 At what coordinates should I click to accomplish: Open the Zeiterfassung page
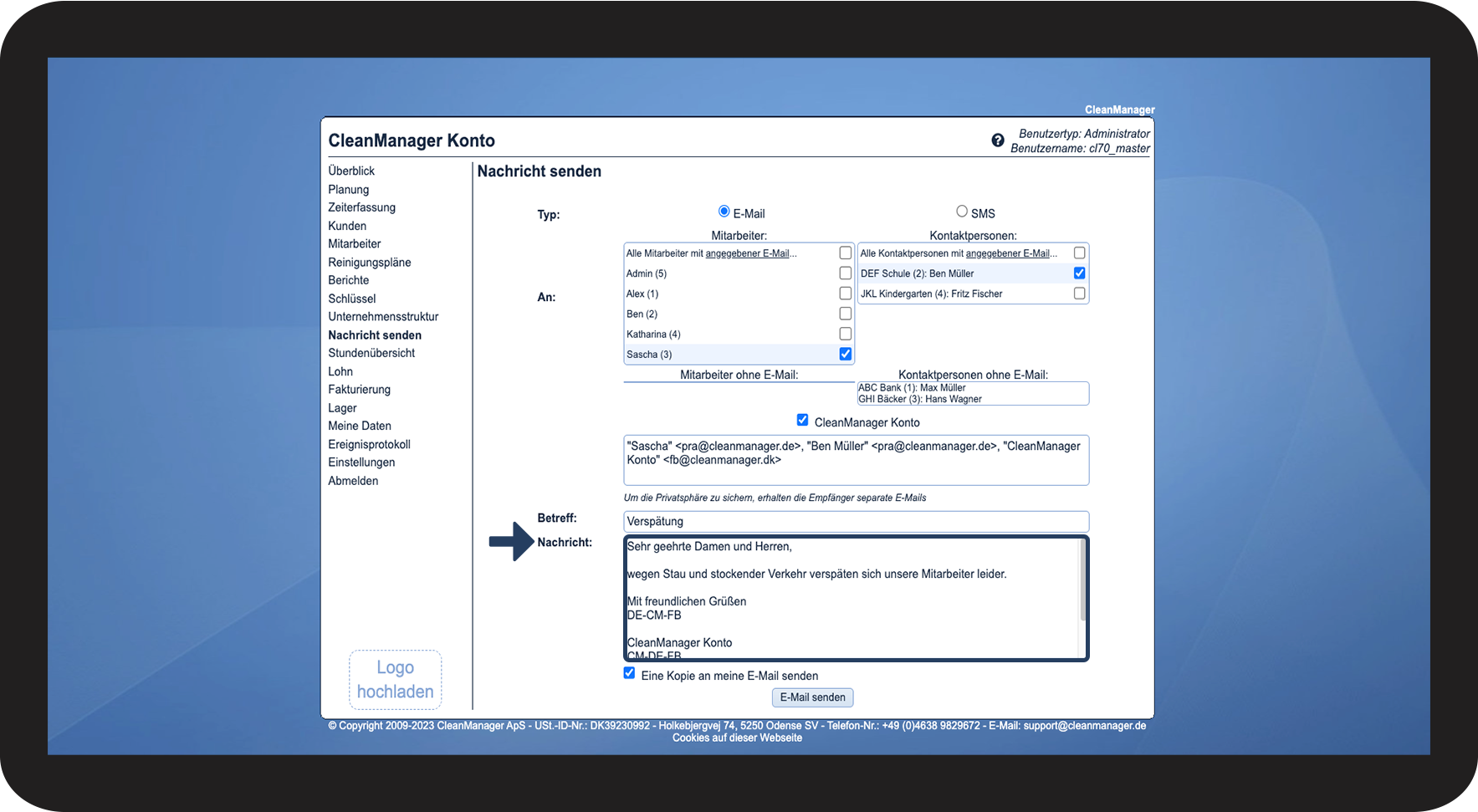tap(362, 207)
